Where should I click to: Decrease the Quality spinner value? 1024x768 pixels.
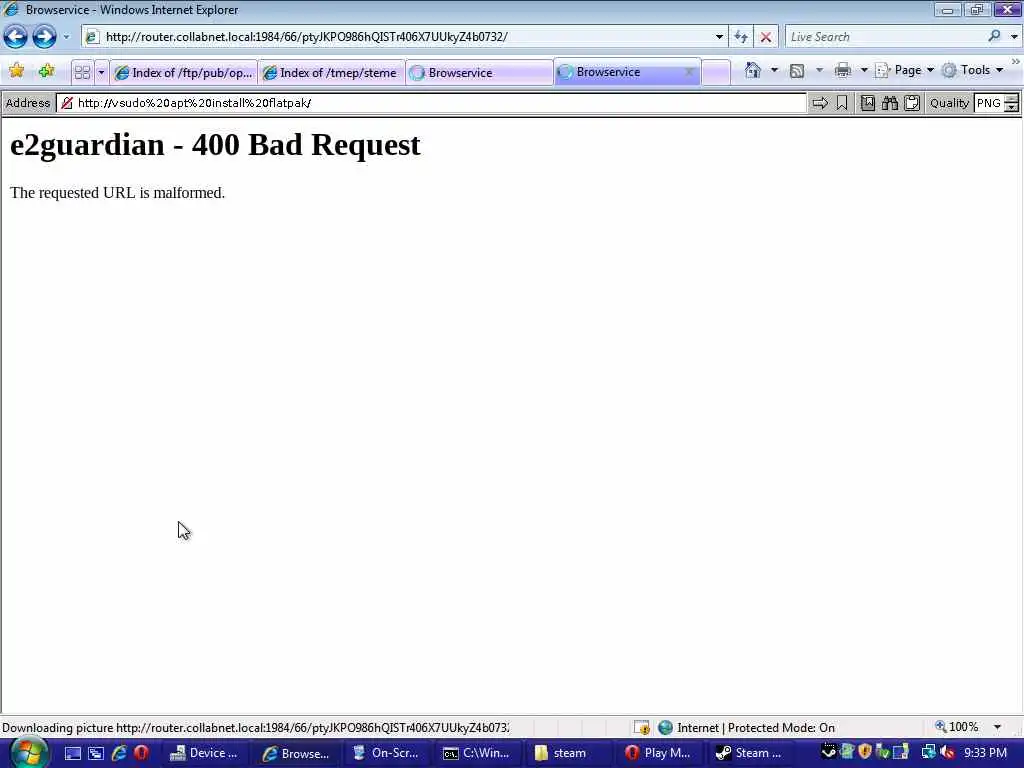1012,107
